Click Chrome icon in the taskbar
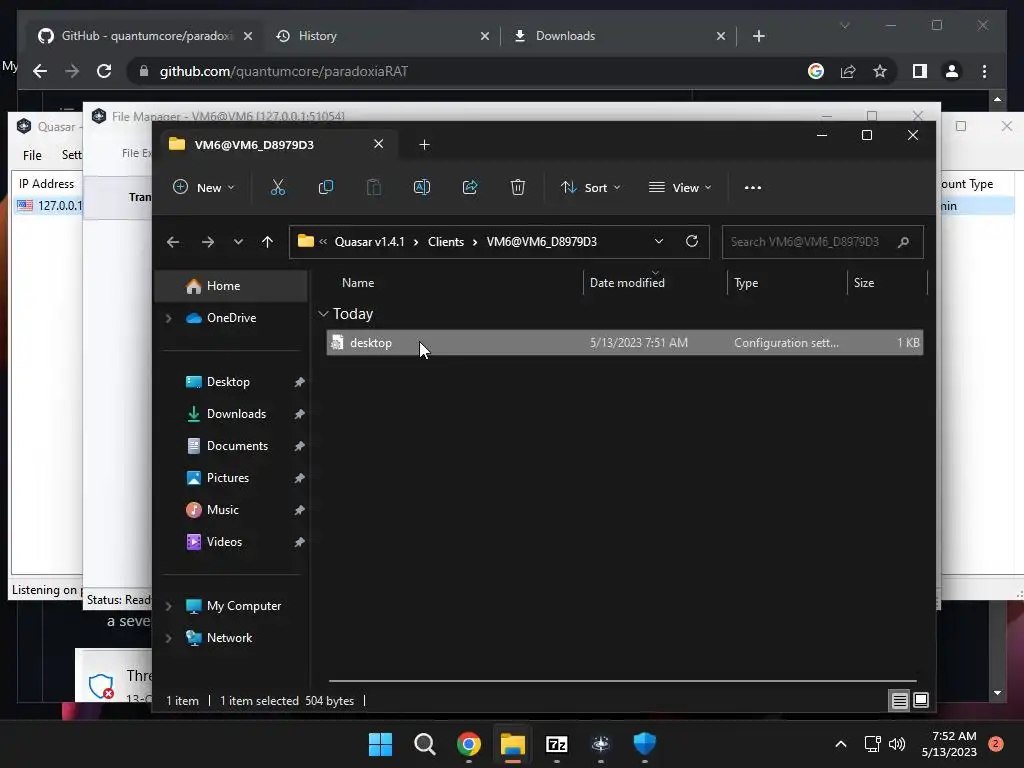Screen dimensions: 1024x768 click(468, 744)
